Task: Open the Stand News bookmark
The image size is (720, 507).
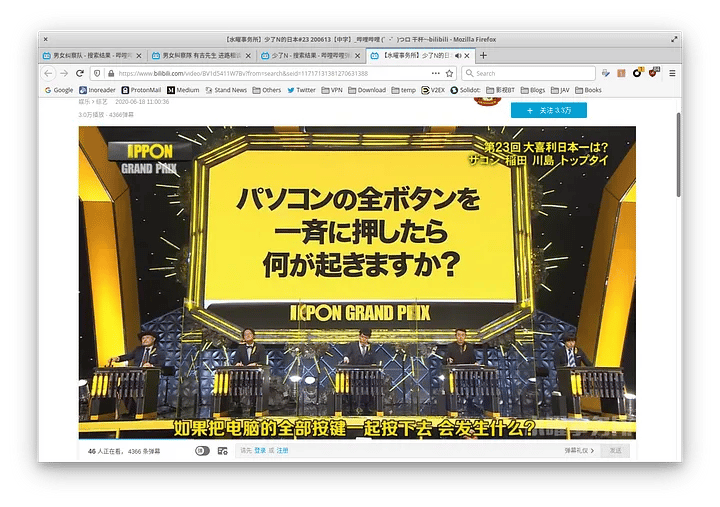Action: click(226, 90)
